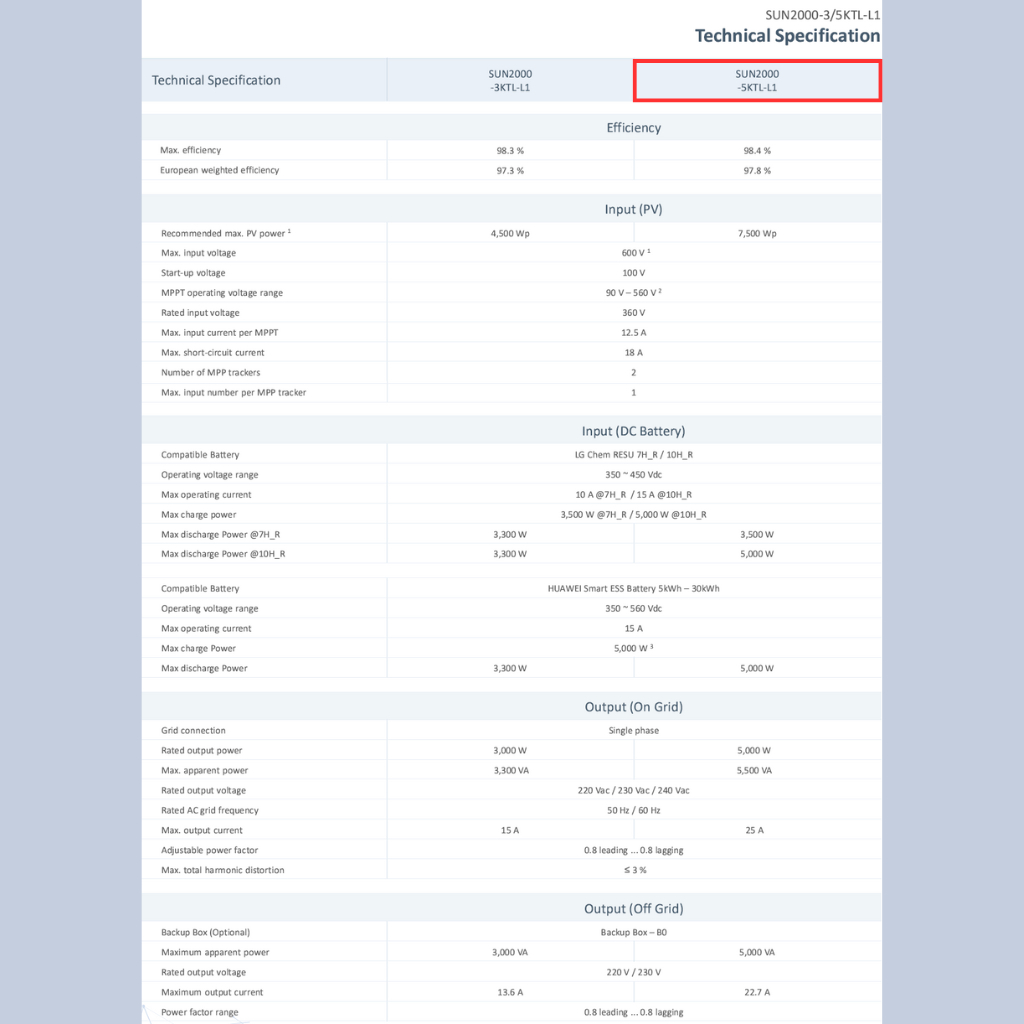Click the "MPPT operating voltage range" label
The image size is (1024, 1024).
222,293
